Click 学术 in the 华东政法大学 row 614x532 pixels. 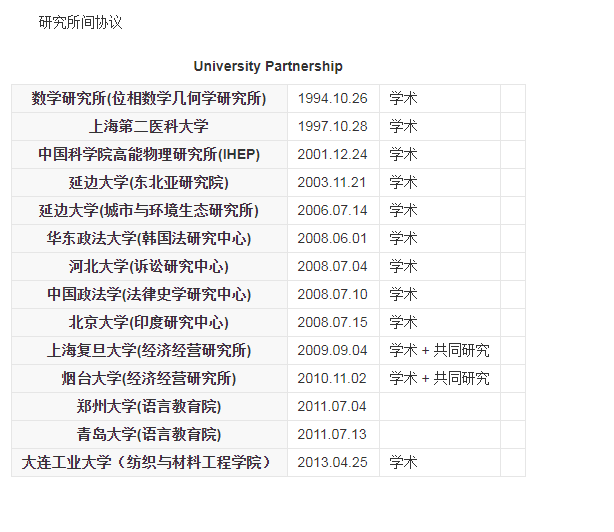pos(403,238)
